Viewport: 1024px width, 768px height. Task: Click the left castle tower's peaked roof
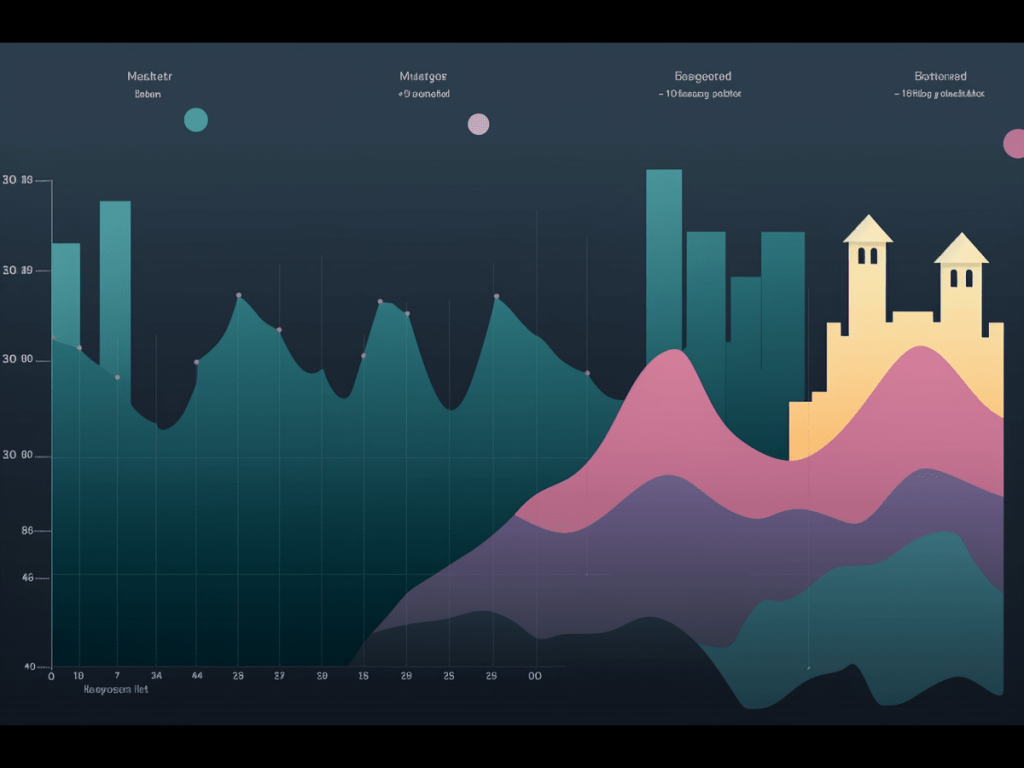[x=868, y=229]
